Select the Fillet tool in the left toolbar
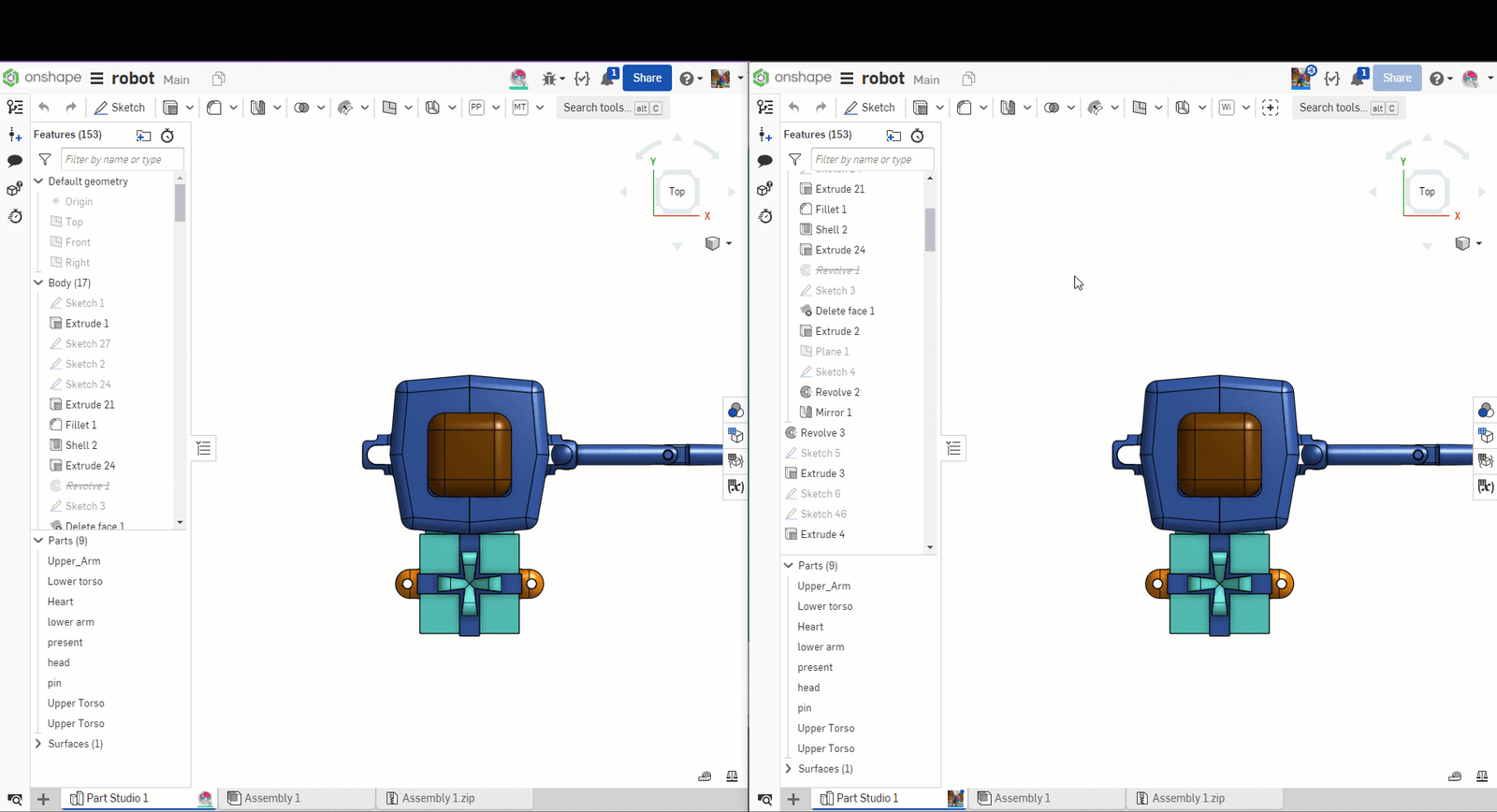This screenshot has width=1497, height=812. (x=214, y=108)
